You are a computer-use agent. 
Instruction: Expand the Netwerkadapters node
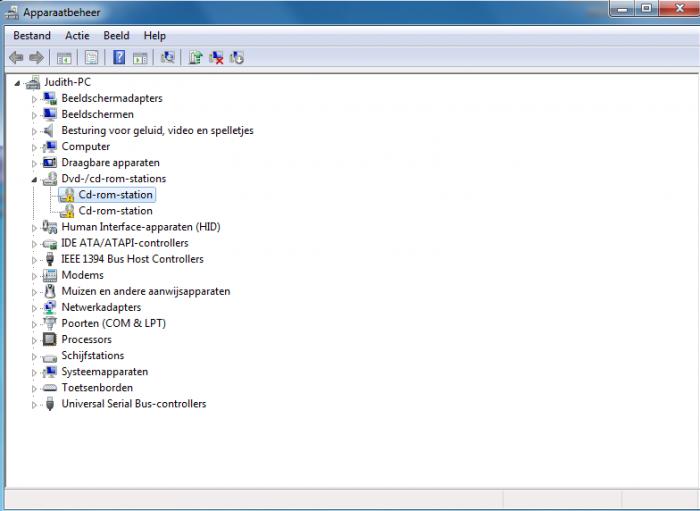tap(34, 308)
